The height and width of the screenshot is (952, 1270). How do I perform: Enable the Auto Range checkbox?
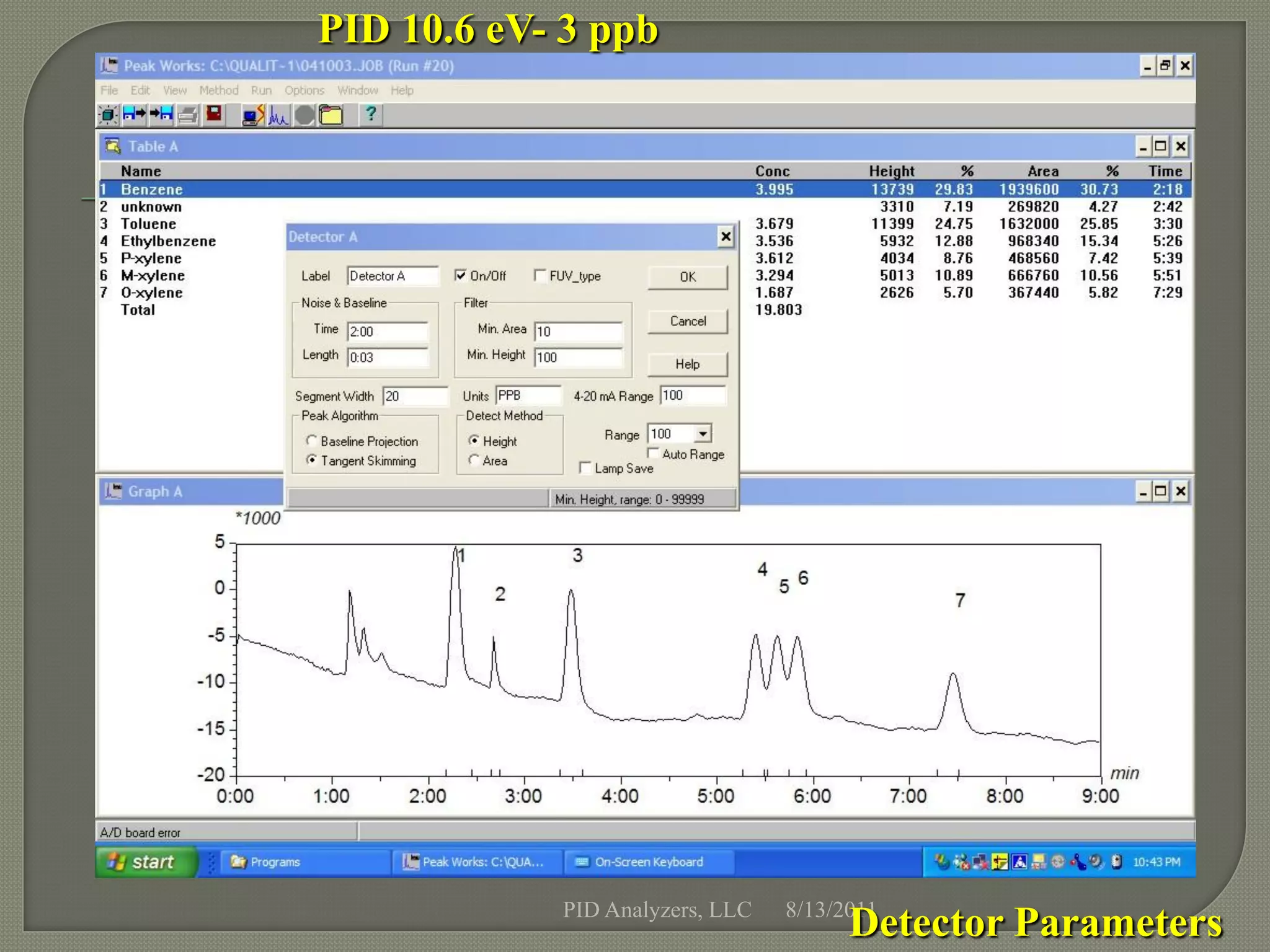click(x=653, y=453)
